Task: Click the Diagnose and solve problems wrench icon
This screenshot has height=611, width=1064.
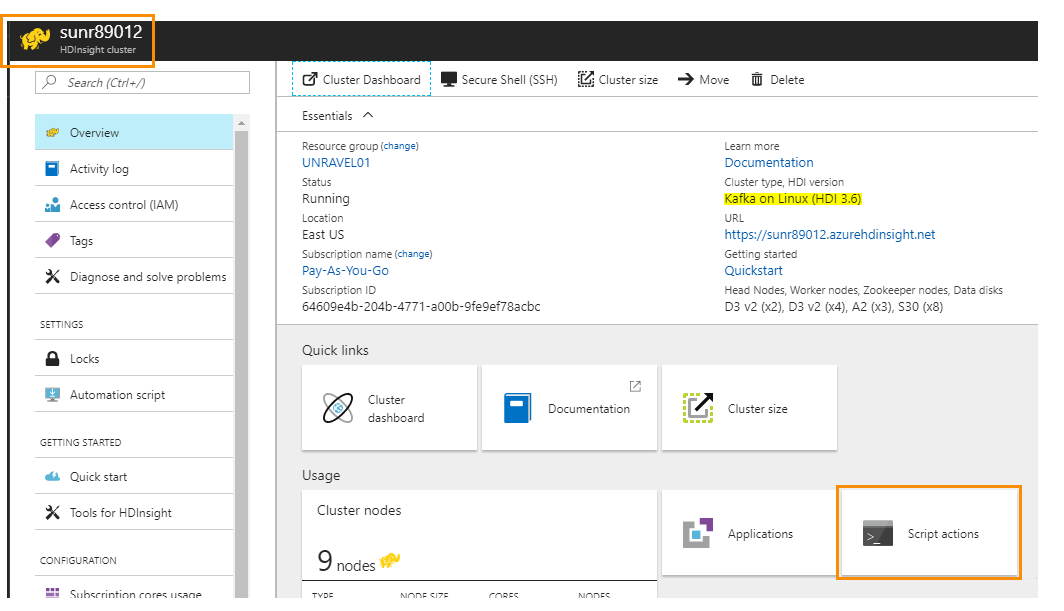Action: click(x=52, y=276)
